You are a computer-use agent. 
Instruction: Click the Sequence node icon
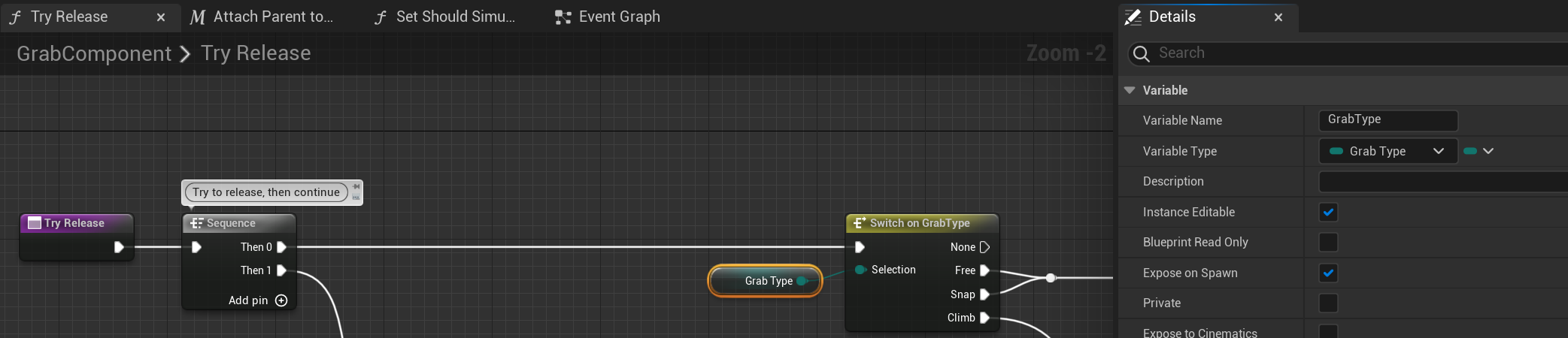pyautogui.click(x=196, y=223)
